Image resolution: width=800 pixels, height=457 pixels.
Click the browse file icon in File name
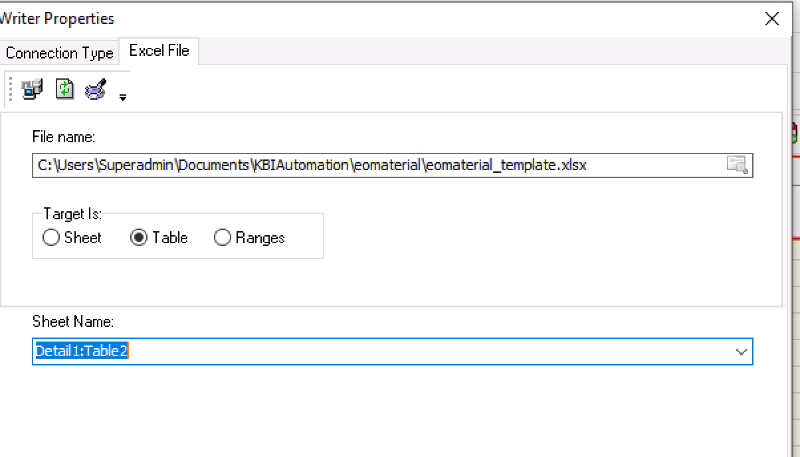737,165
